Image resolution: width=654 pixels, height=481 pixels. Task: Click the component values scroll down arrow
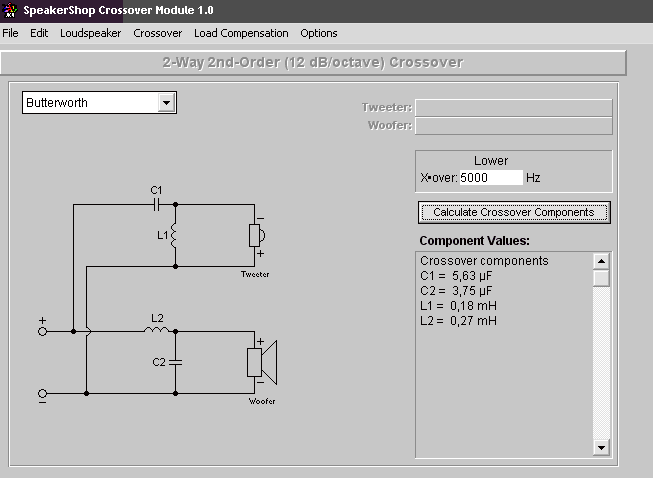point(601,448)
